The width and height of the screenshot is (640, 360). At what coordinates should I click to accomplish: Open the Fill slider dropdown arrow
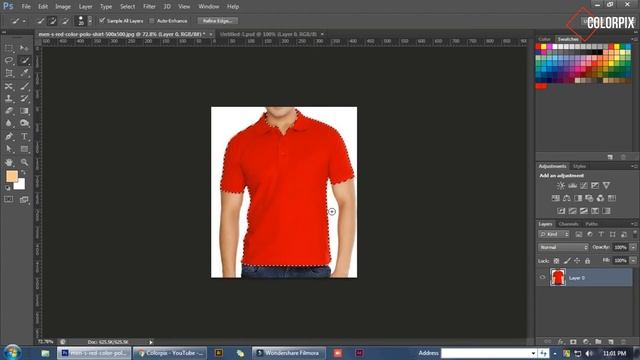coord(633,260)
